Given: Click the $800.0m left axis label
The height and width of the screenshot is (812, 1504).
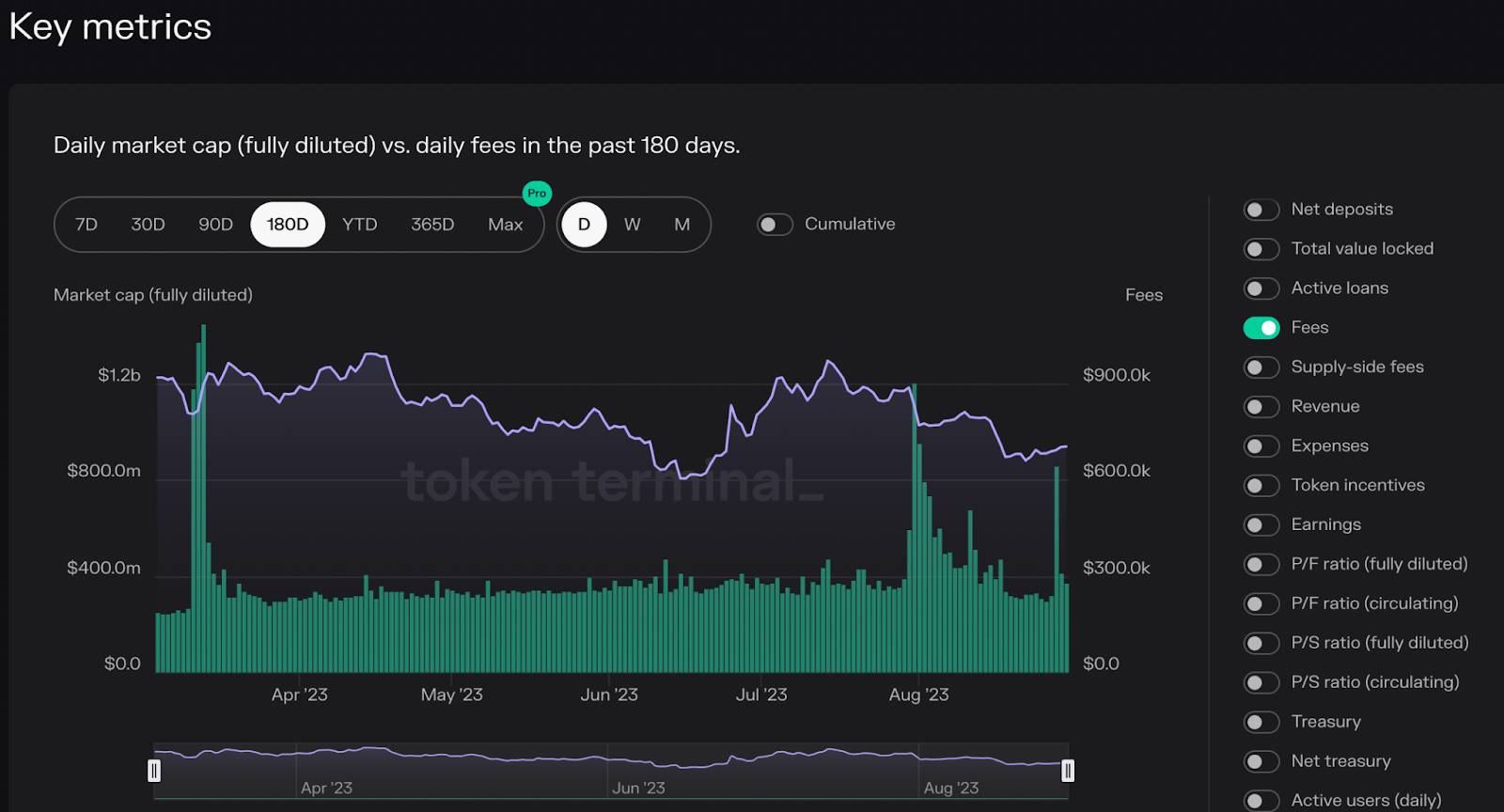Looking at the screenshot, I should (103, 471).
